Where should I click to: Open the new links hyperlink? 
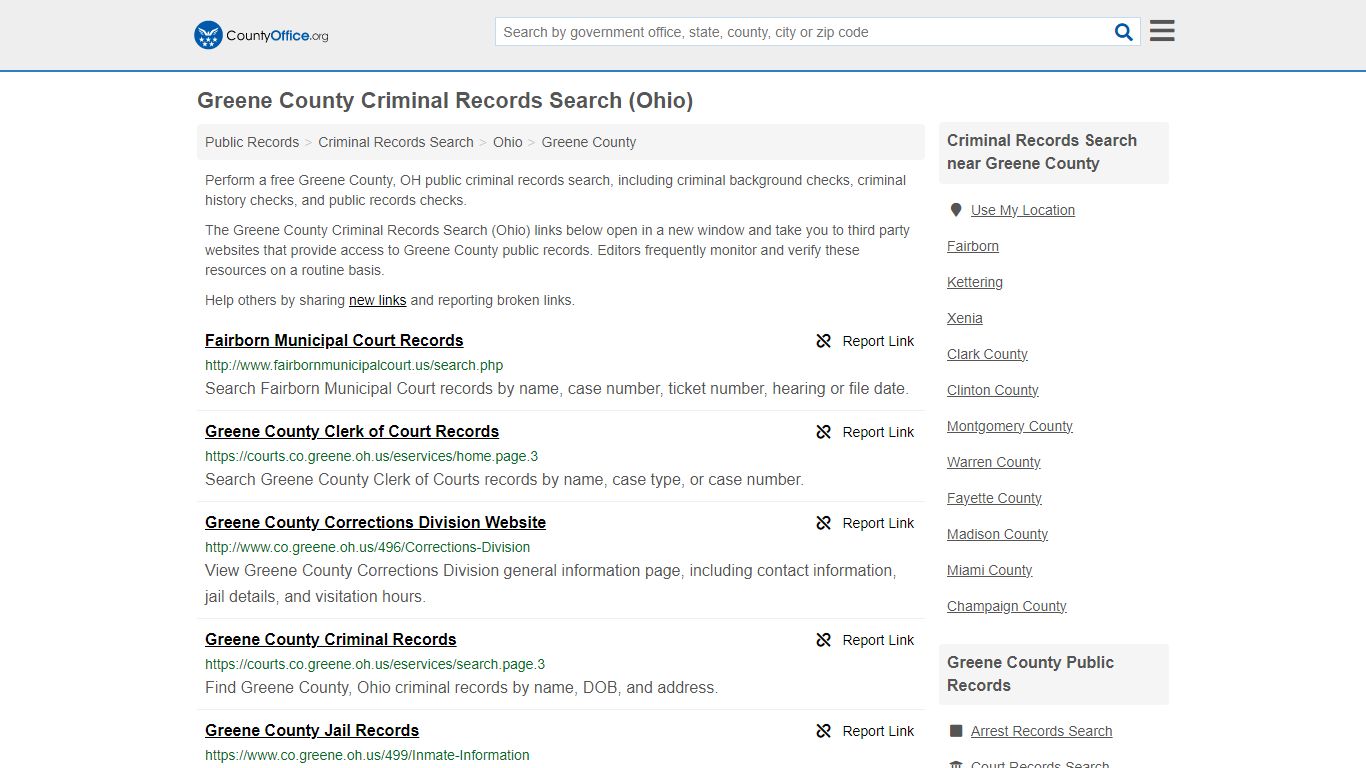[378, 300]
